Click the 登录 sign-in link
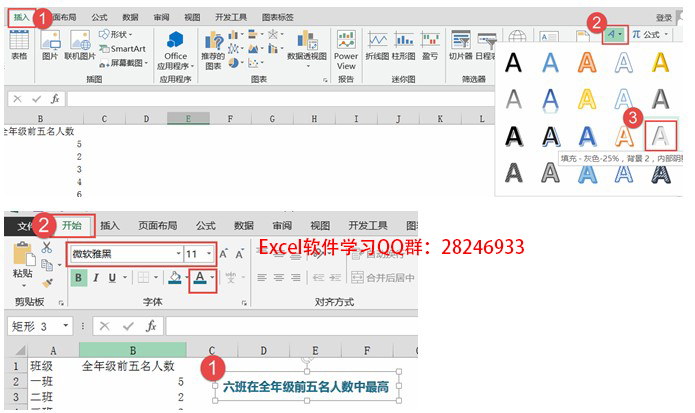This screenshot has width=695, height=413. (664, 18)
